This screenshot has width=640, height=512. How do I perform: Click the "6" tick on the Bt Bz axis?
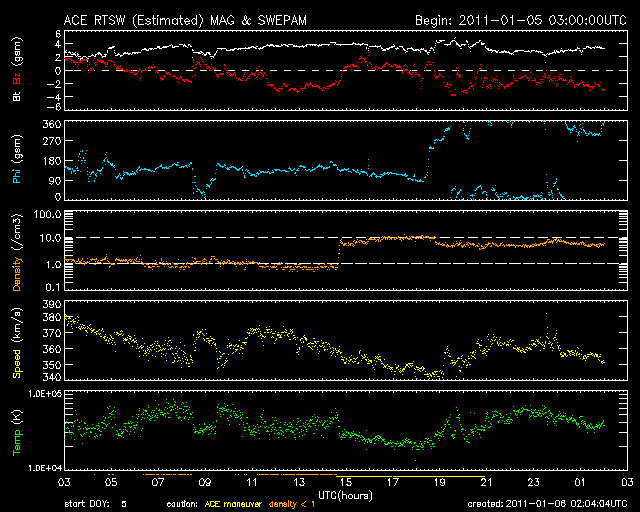[58, 34]
